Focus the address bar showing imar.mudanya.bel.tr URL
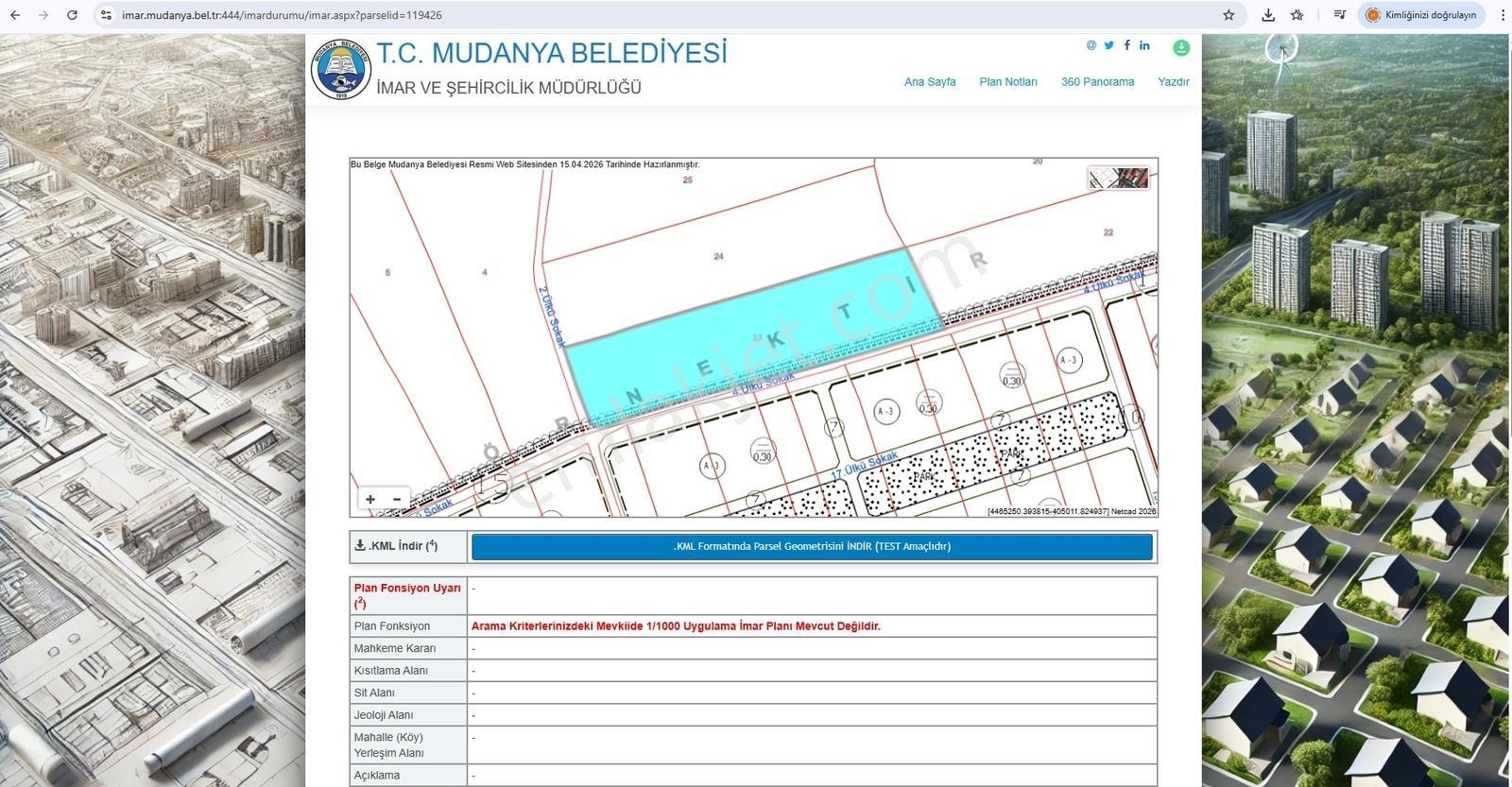Screen dimensions: 1512x787 (661, 15)
